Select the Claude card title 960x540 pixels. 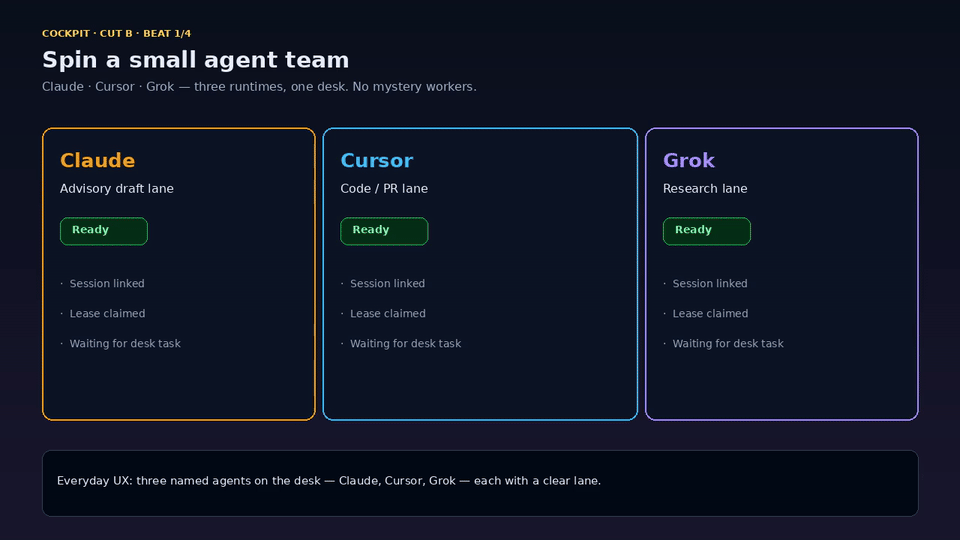click(x=97, y=160)
